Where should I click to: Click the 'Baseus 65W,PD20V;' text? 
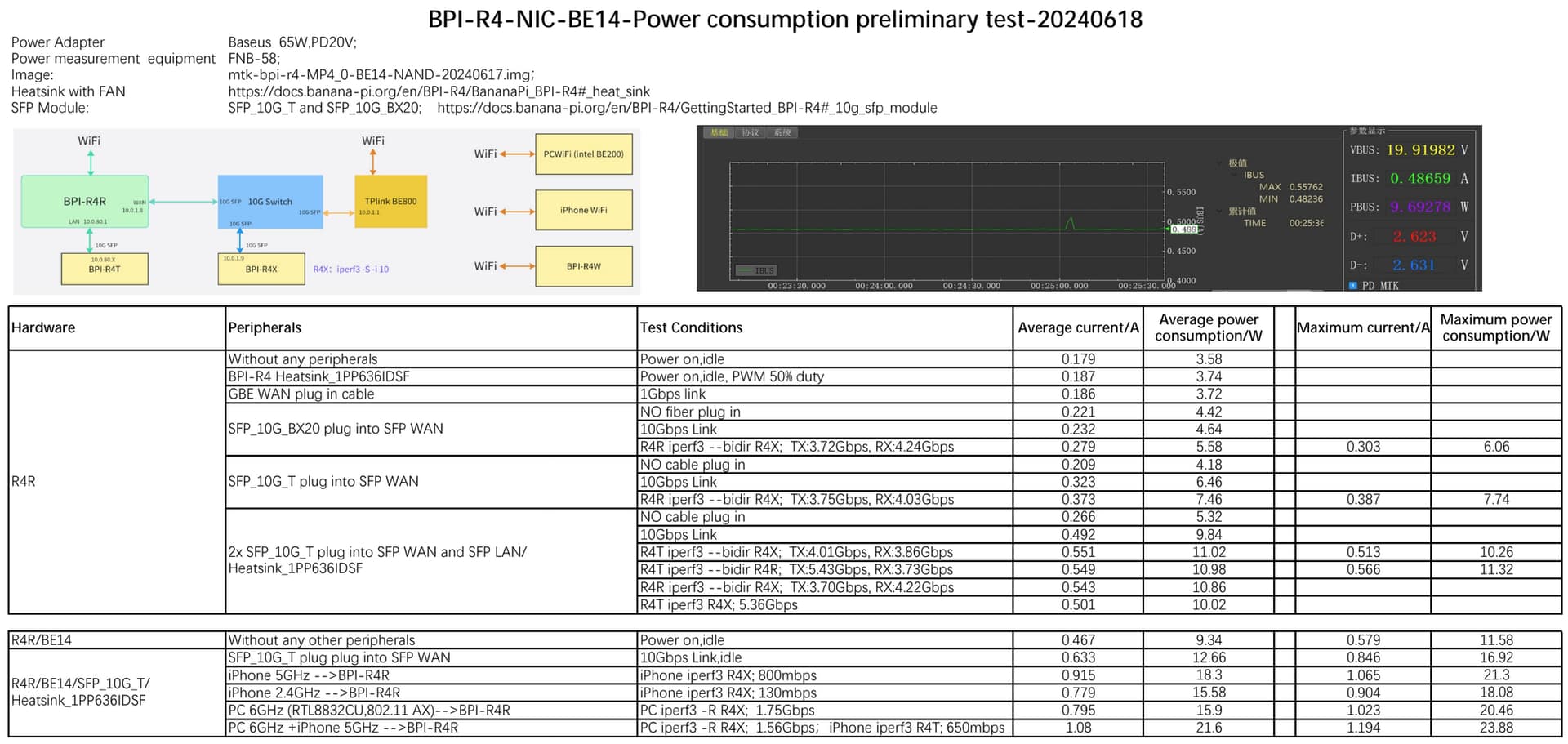(292, 42)
